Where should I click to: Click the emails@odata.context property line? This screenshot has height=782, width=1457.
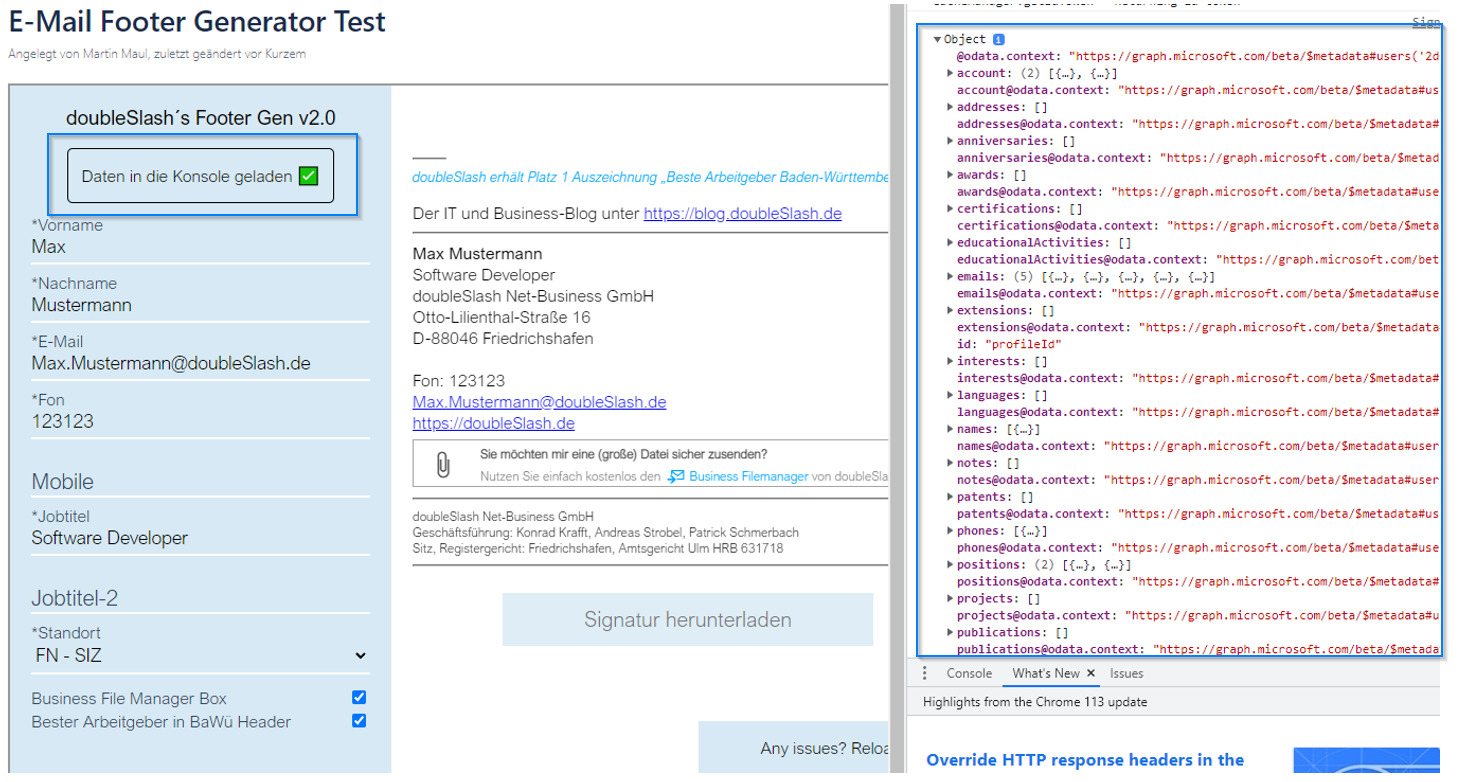[1198, 294]
